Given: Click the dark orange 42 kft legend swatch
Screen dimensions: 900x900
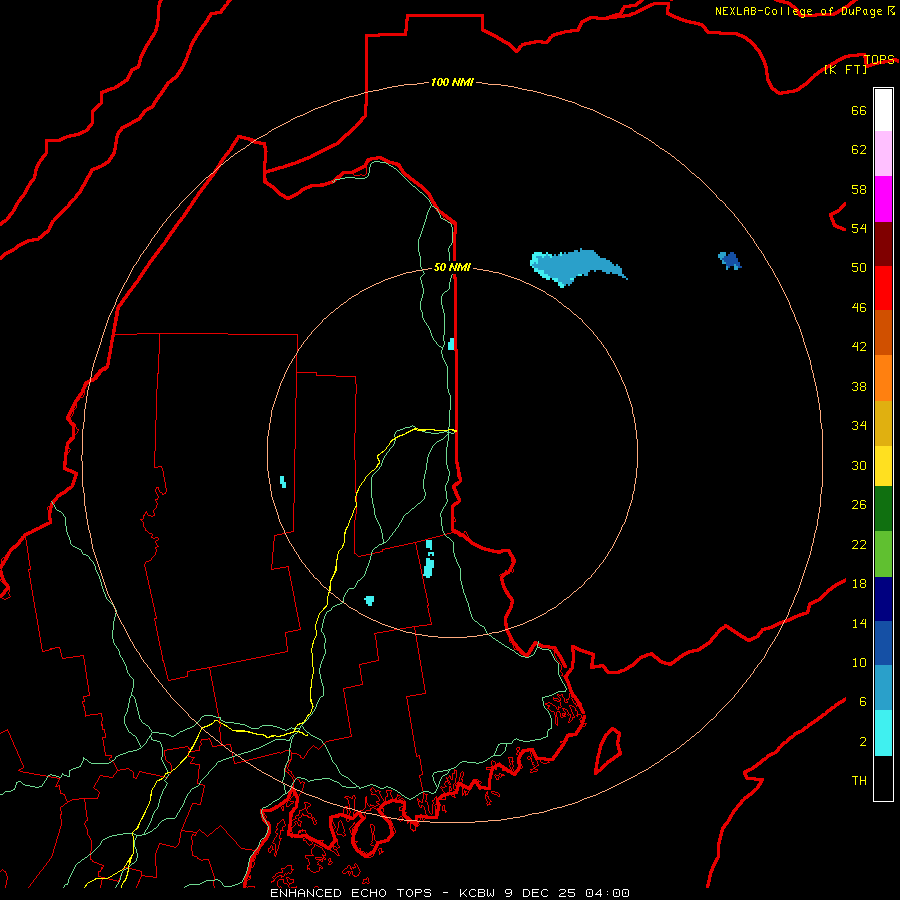Looking at the screenshot, I should pos(883,333).
